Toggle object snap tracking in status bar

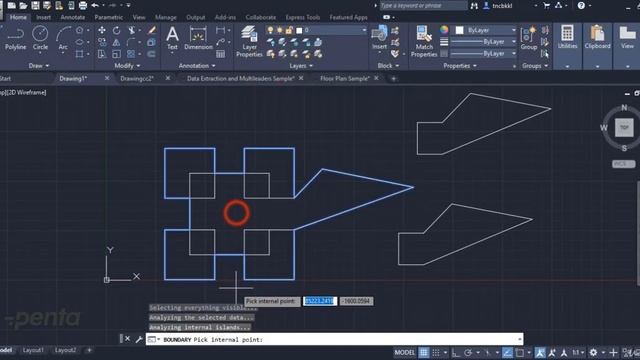pyautogui.click(x=507, y=352)
